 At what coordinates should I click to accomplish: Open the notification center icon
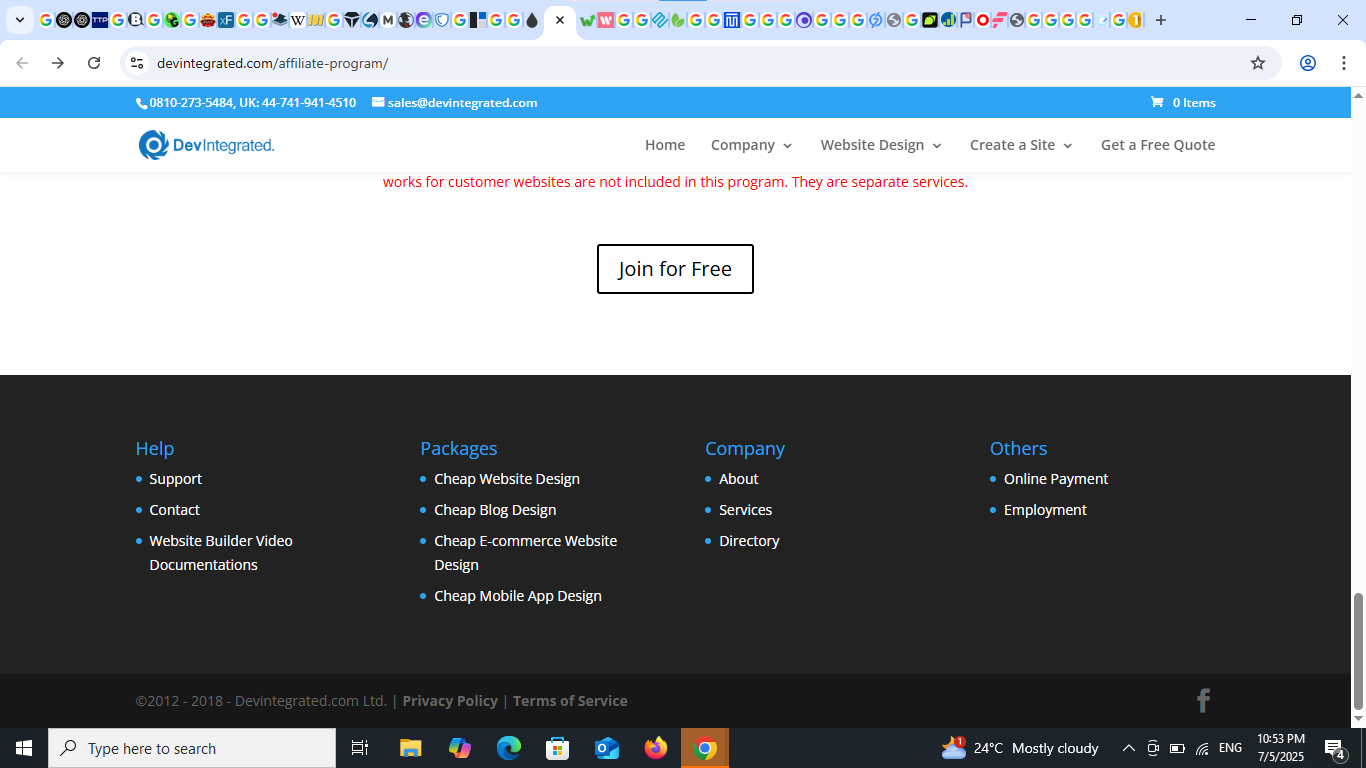1335,748
